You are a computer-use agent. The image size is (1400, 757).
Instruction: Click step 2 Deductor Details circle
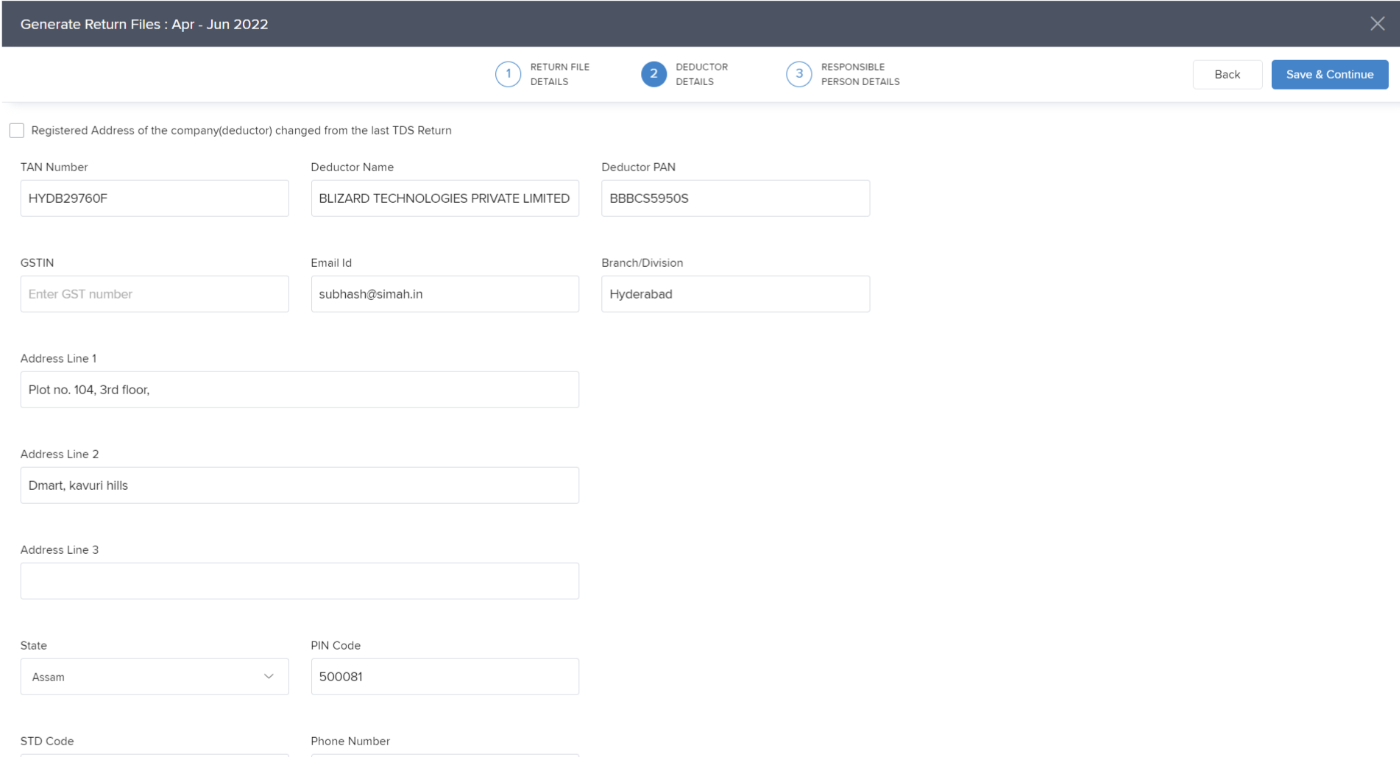pyautogui.click(x=654, y=75)
